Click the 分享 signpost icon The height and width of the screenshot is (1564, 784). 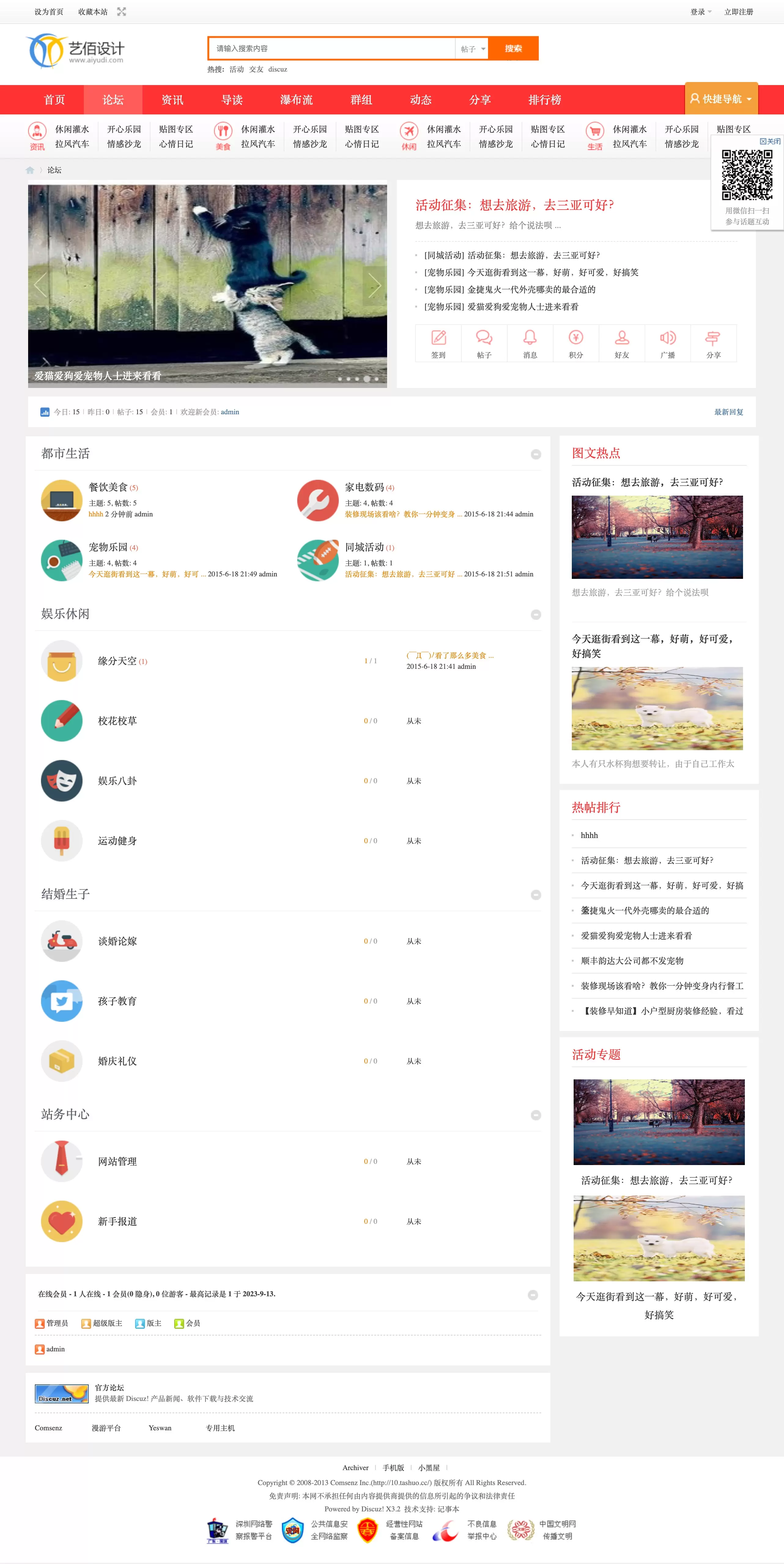pos(714,337)
